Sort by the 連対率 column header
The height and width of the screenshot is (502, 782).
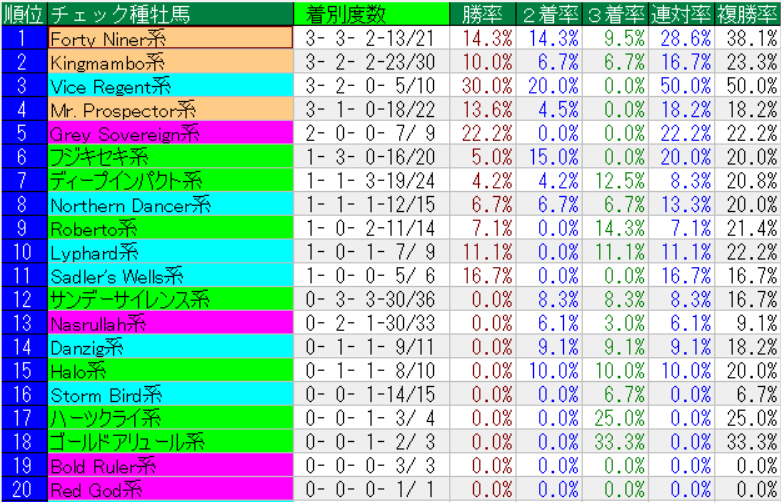tap(681, 13)
